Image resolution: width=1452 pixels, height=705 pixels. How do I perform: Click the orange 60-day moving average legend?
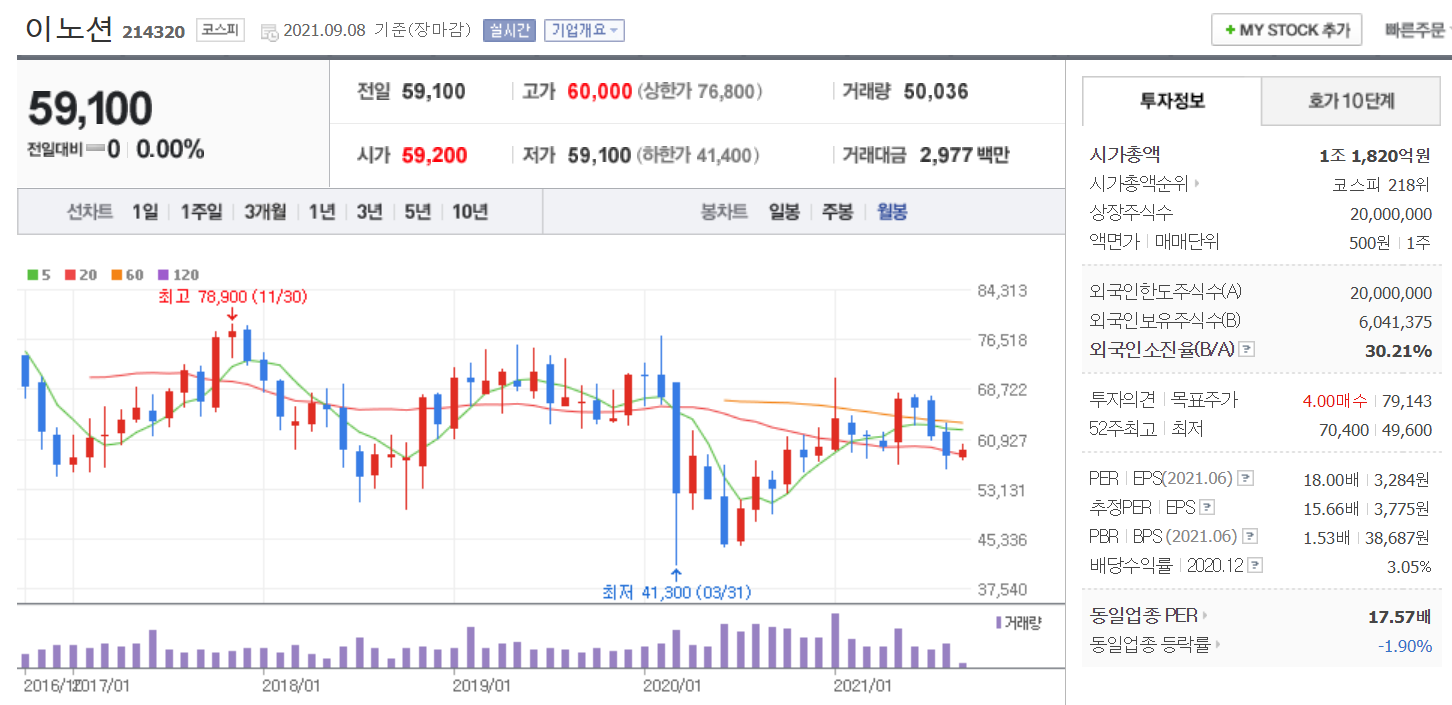(x=127, y=274)
